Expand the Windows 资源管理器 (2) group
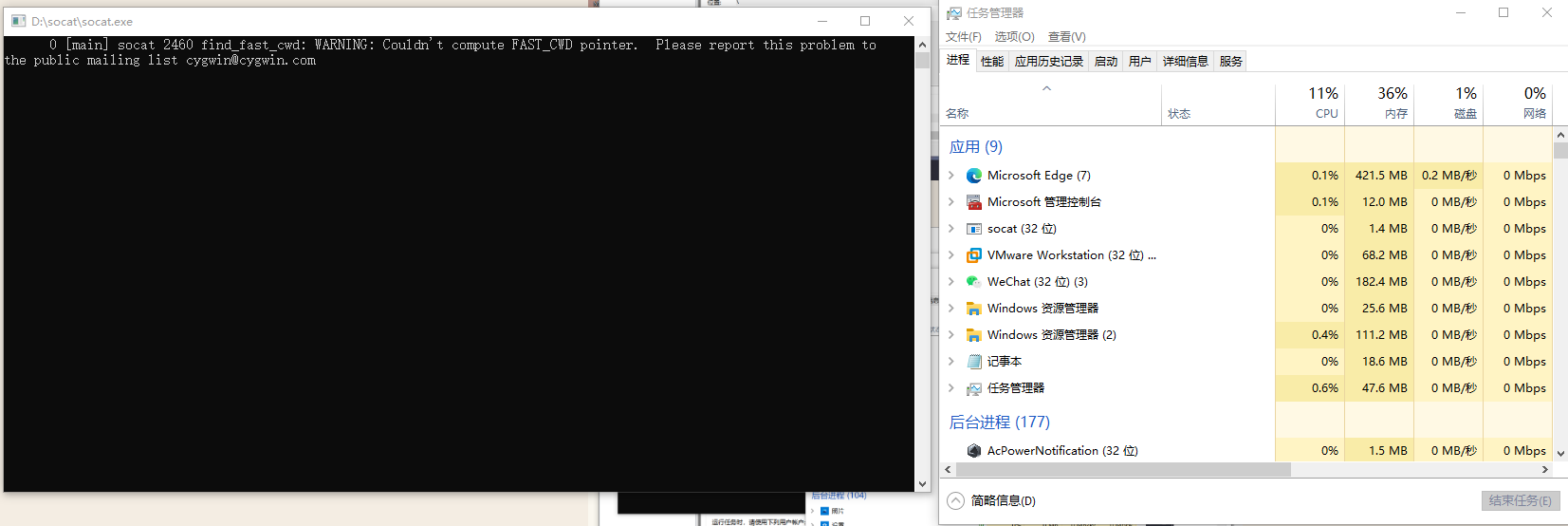The image size is (1568, 526). [951, 335]
